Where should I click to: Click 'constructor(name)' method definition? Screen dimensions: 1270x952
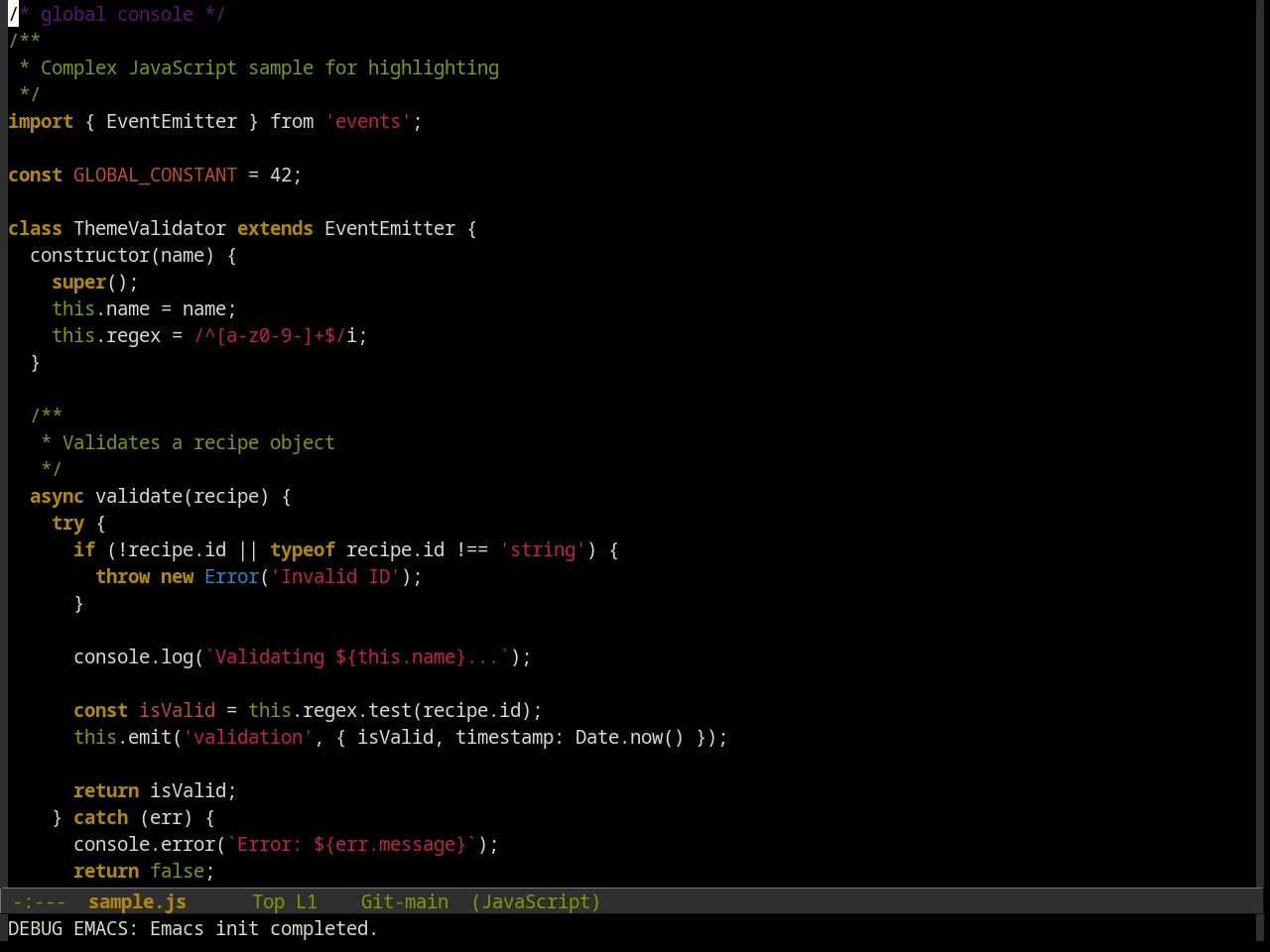122,255
